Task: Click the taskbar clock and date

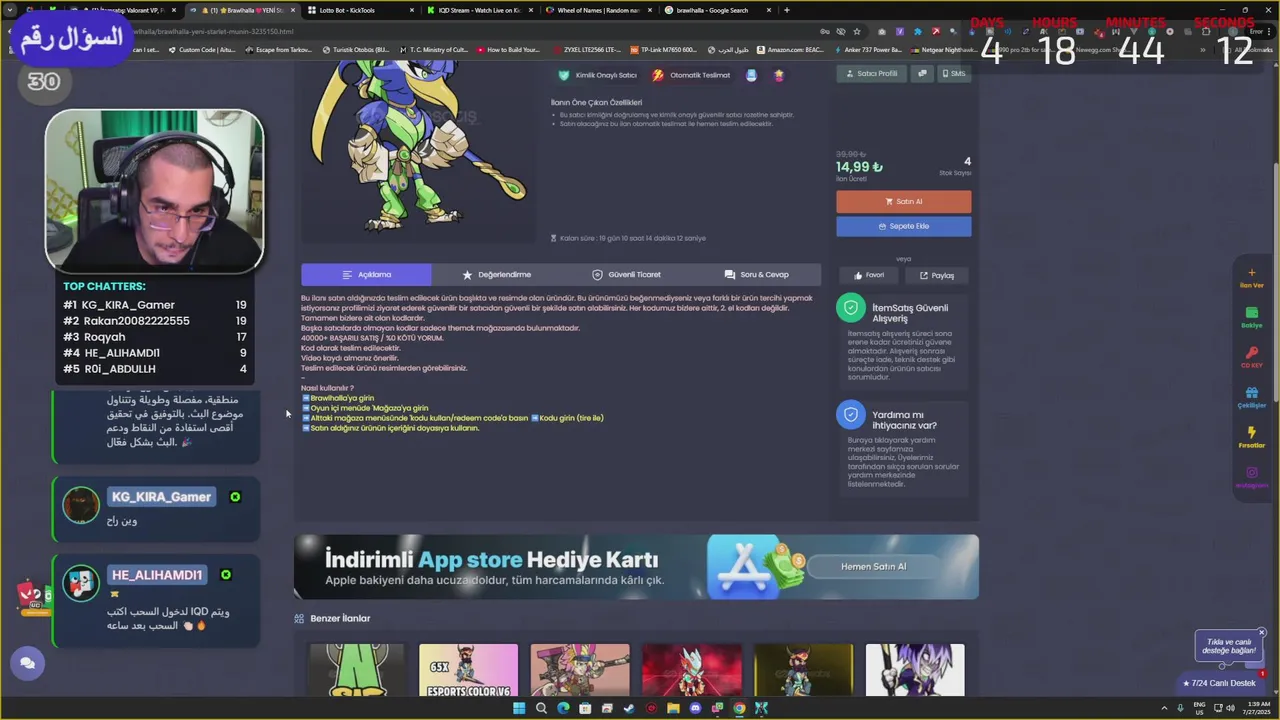Action: pos(1257,709)
